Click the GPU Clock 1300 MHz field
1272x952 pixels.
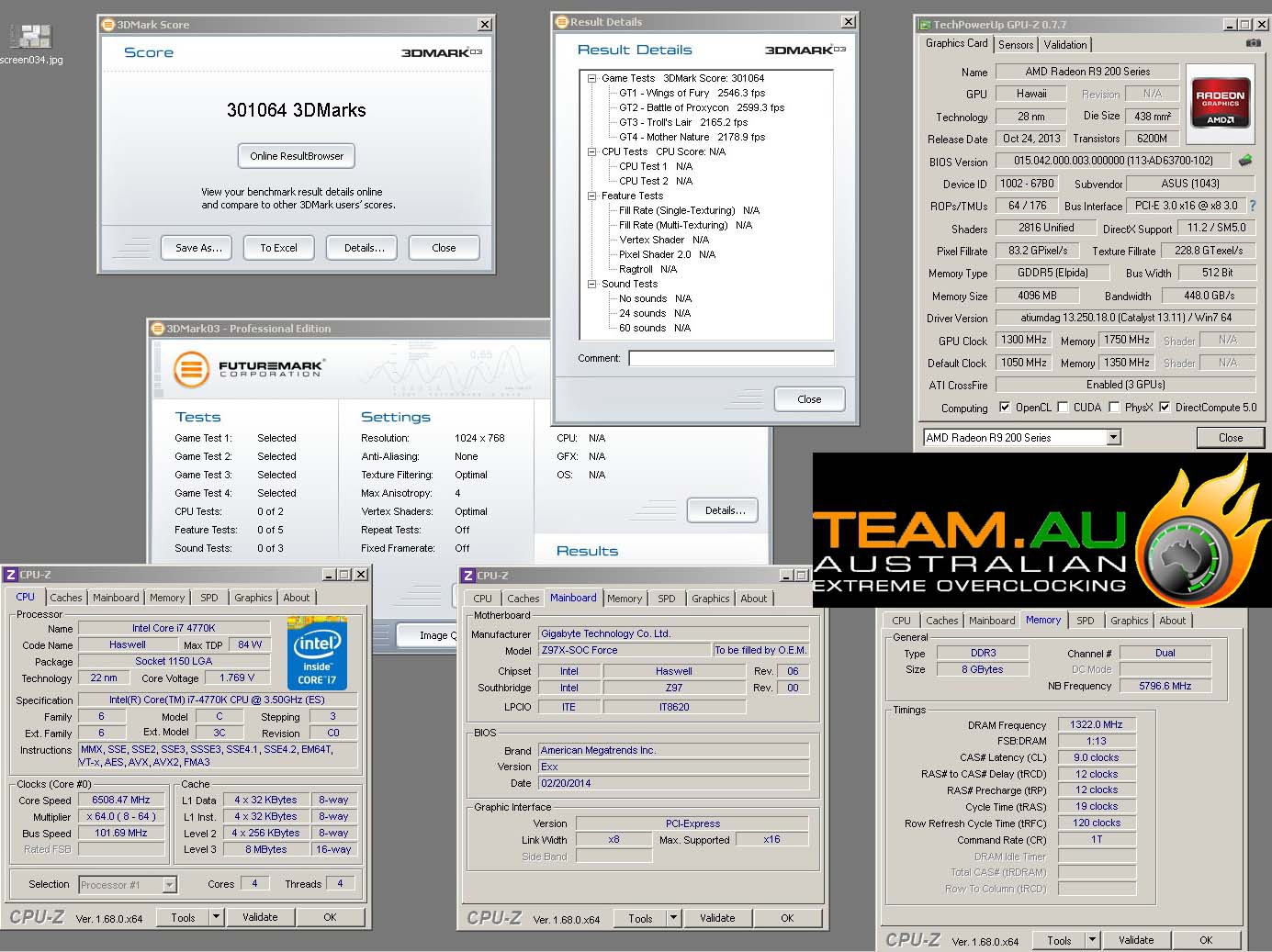pos(1024,340)
